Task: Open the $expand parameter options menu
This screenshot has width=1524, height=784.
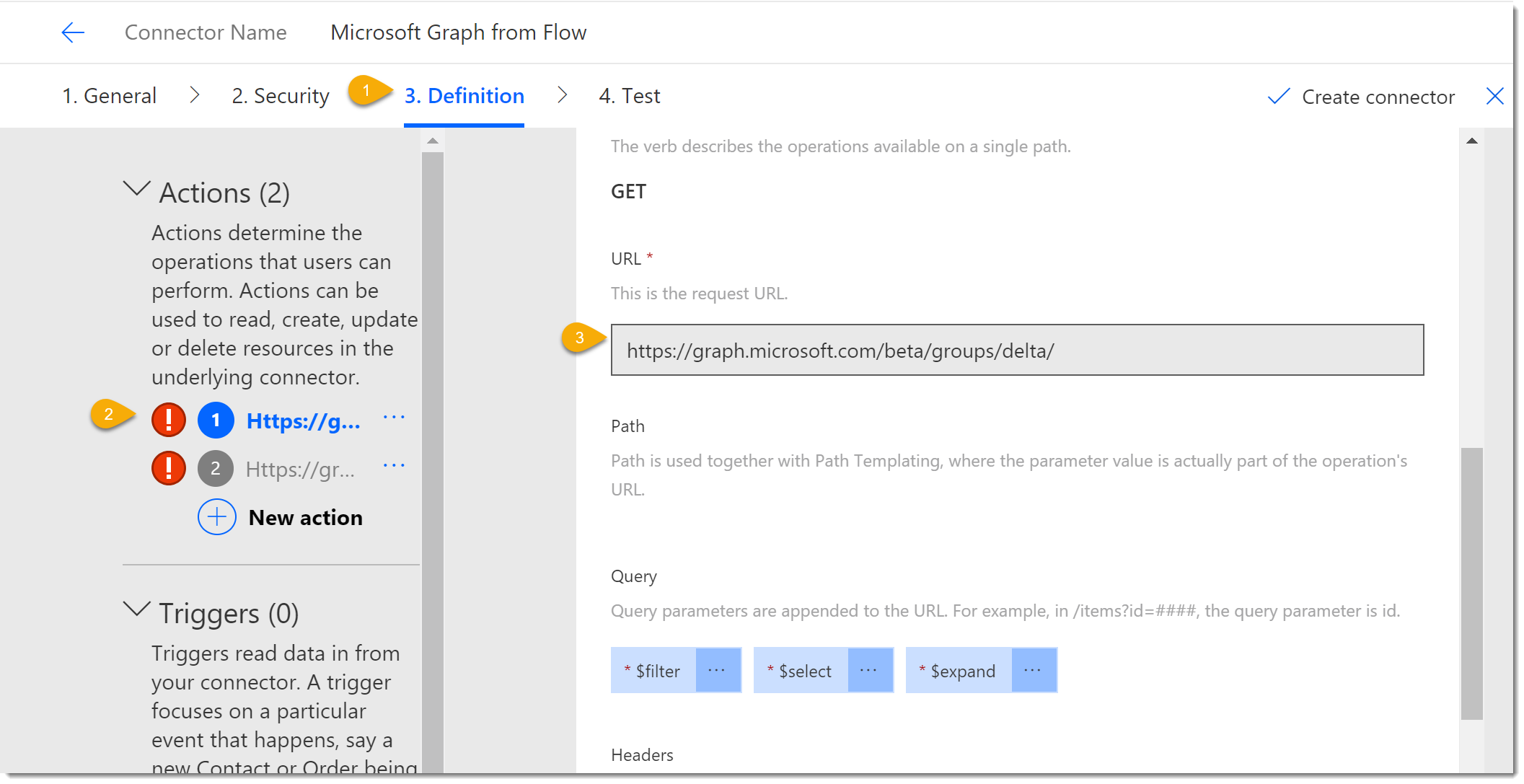Action: [x=1034, y=670]
